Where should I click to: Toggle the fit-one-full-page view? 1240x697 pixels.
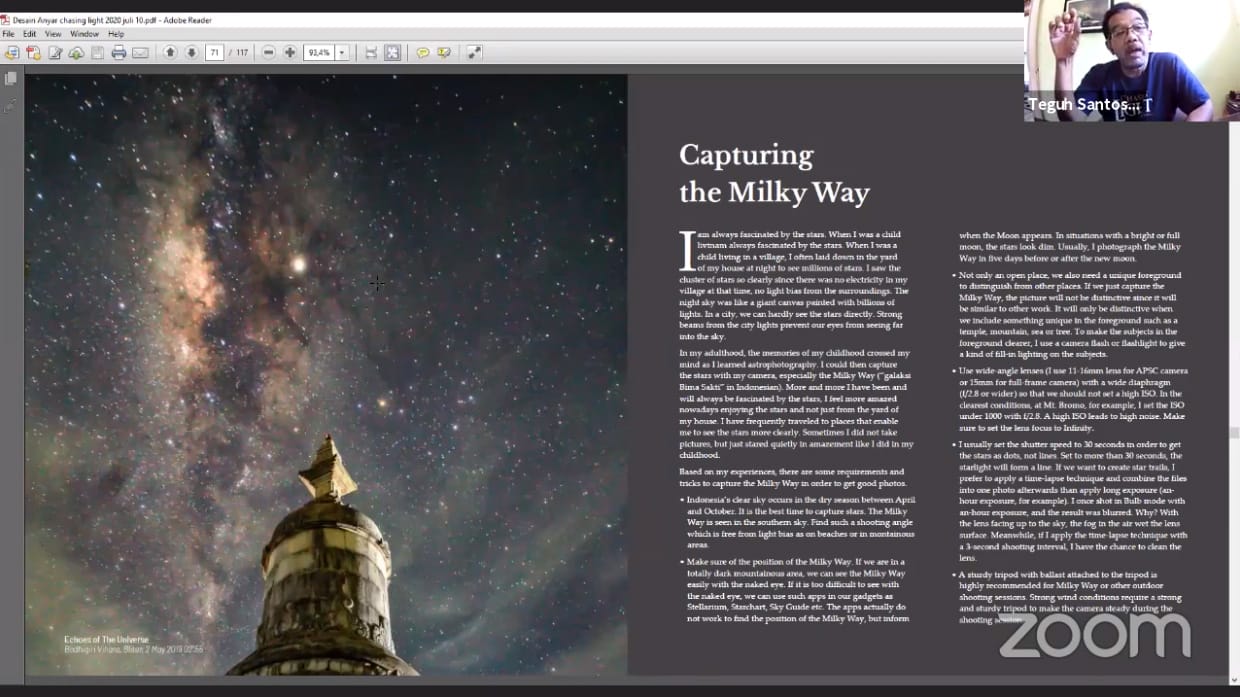(x=392, y=53)
